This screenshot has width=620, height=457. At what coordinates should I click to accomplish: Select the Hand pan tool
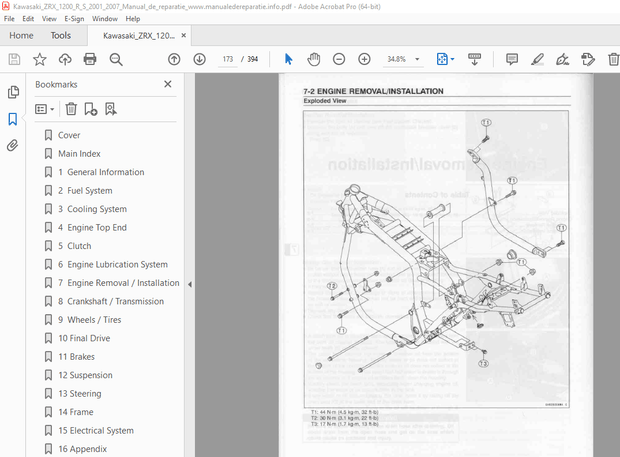314,59
